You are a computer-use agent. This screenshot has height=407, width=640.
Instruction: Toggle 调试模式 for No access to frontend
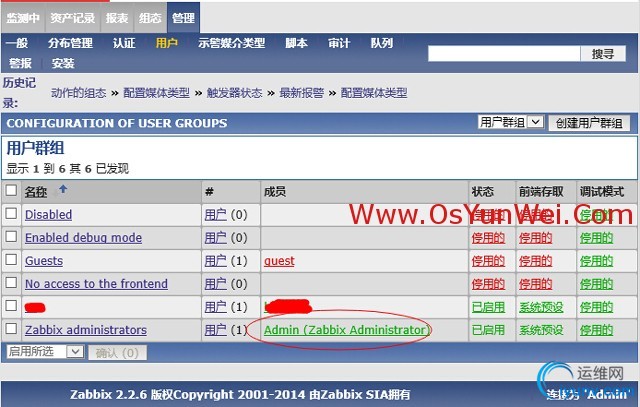click(x=597, y=284)
